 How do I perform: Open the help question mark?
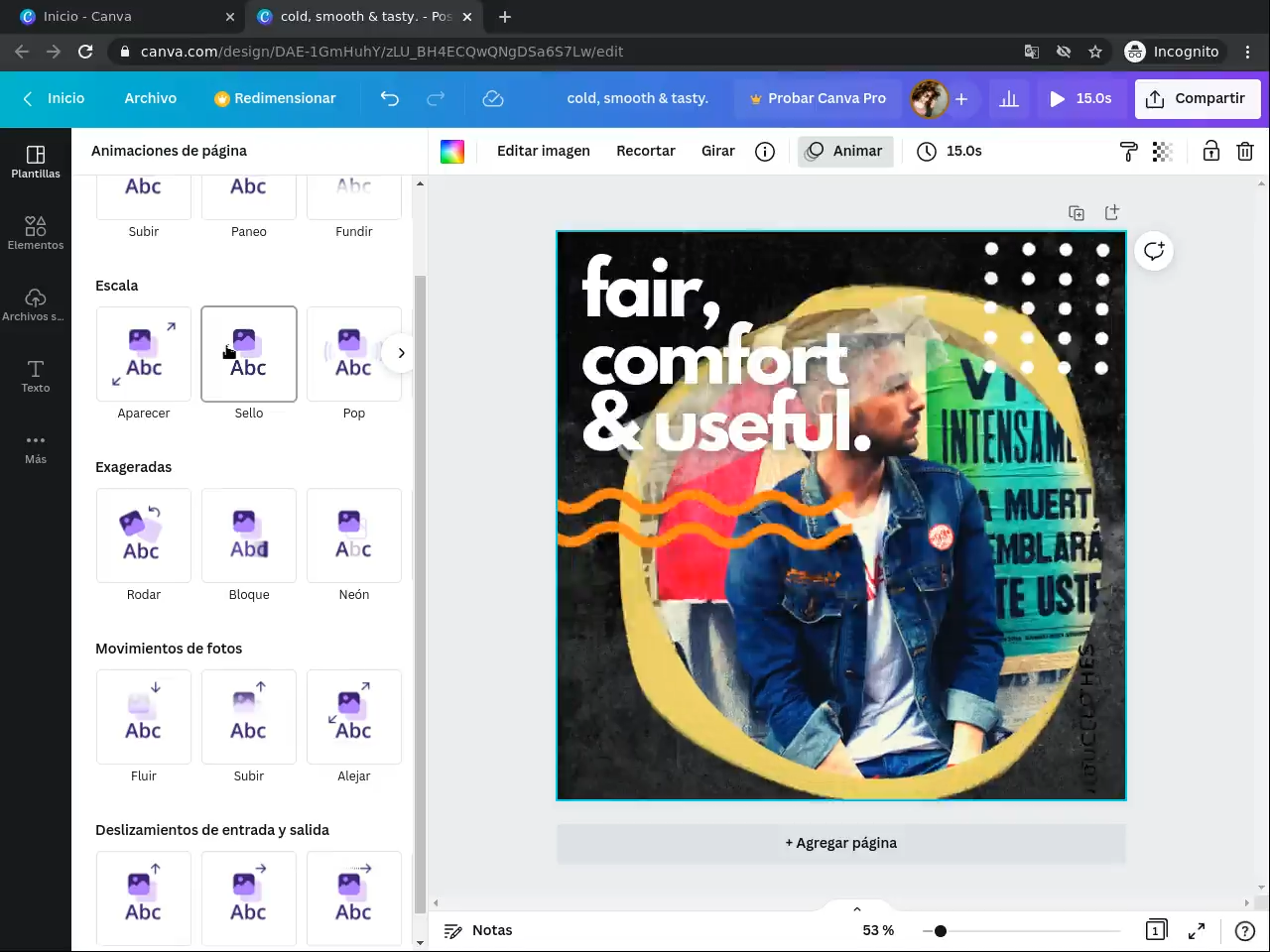pos(1245,930)
